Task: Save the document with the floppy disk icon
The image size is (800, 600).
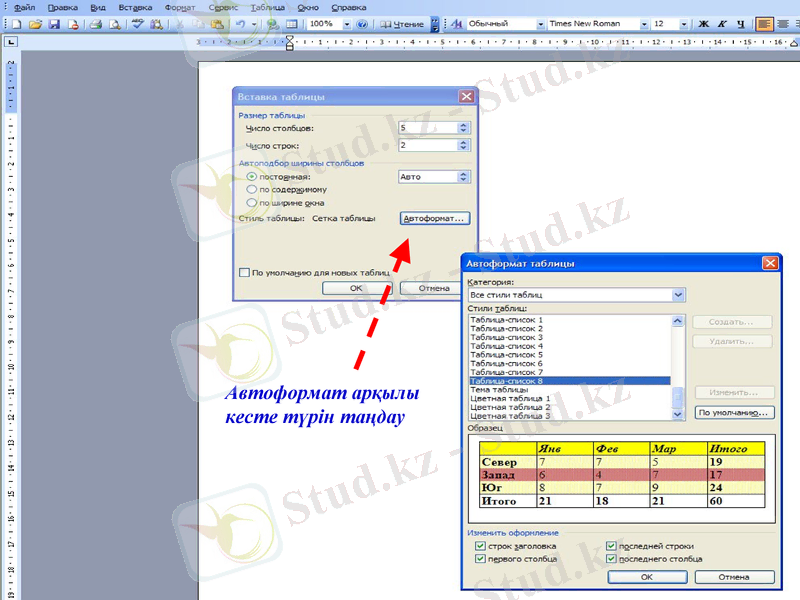Action: (55, 24)
